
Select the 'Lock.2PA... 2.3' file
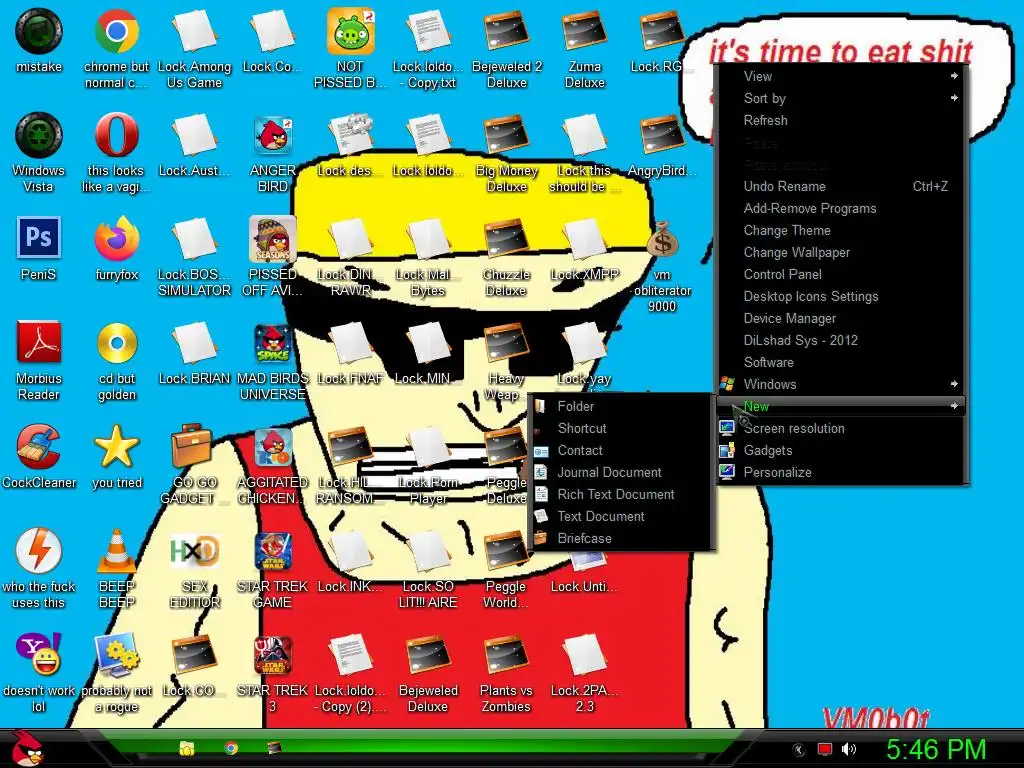(584, 673)
